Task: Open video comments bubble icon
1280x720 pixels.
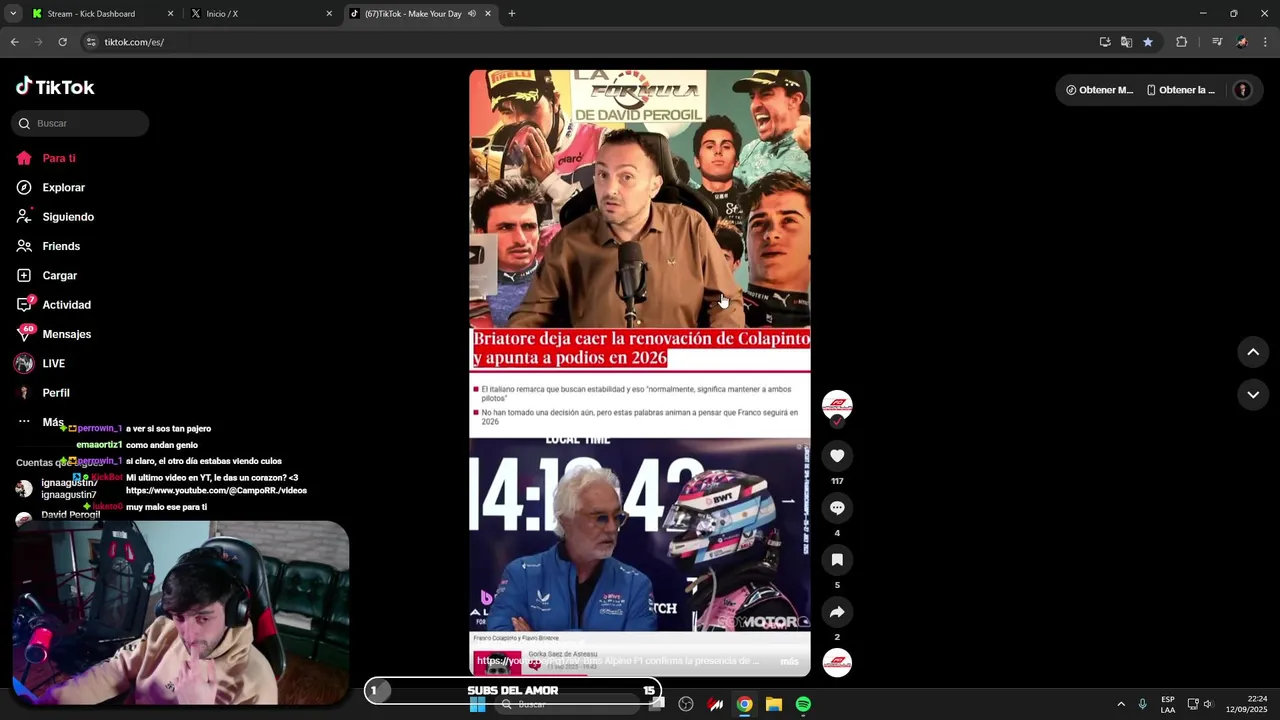Action: click(x=837, y=508)
